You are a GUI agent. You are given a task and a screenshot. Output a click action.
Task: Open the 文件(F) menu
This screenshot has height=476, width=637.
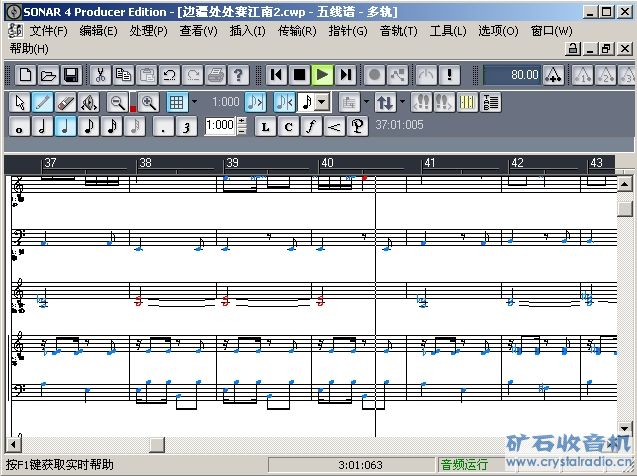[x=48, y=31]
